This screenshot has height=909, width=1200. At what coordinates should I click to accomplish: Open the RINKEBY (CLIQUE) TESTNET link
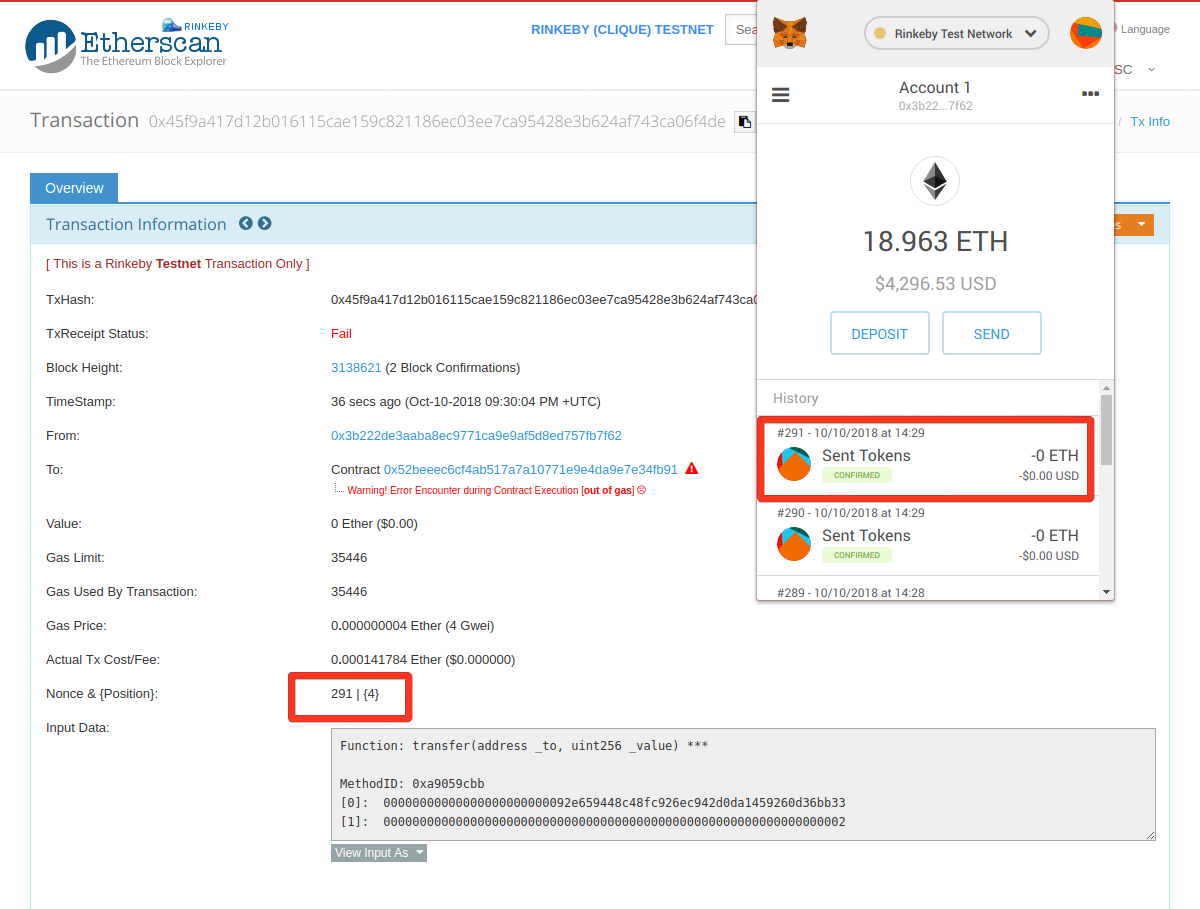[622, 30]
